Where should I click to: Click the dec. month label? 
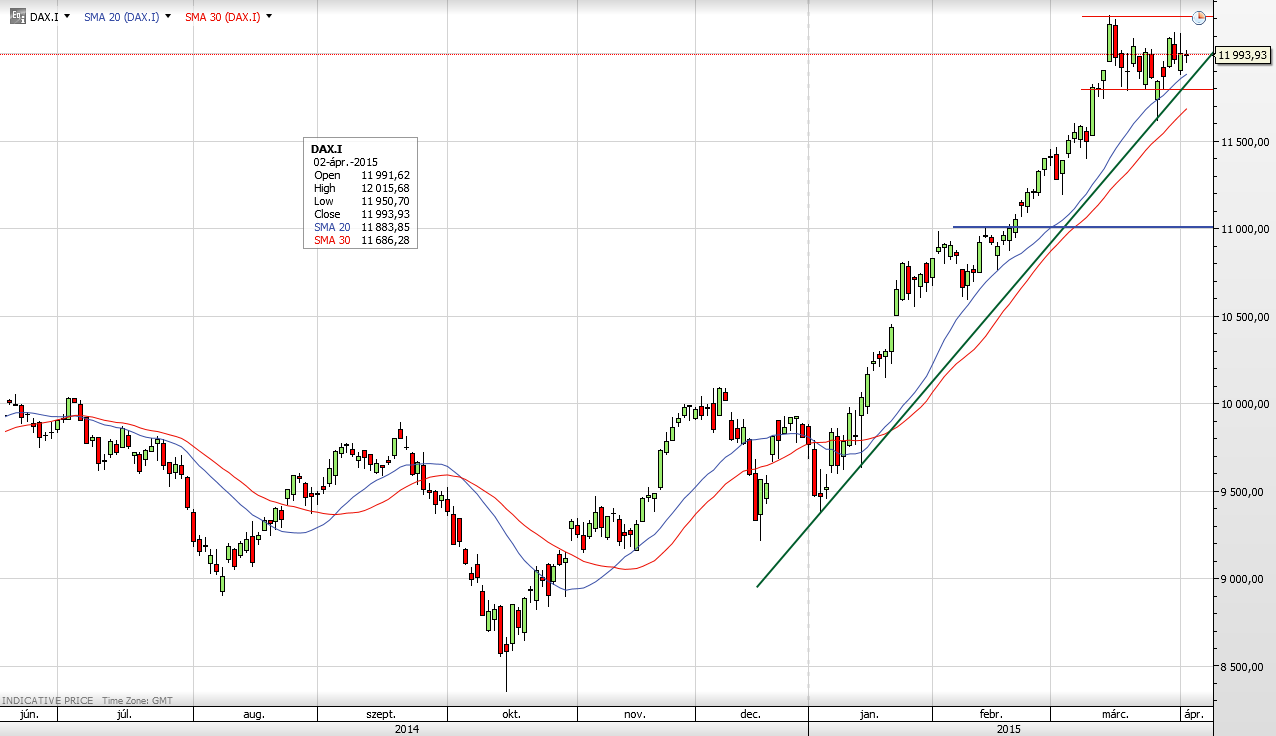(x=751, y=715)
